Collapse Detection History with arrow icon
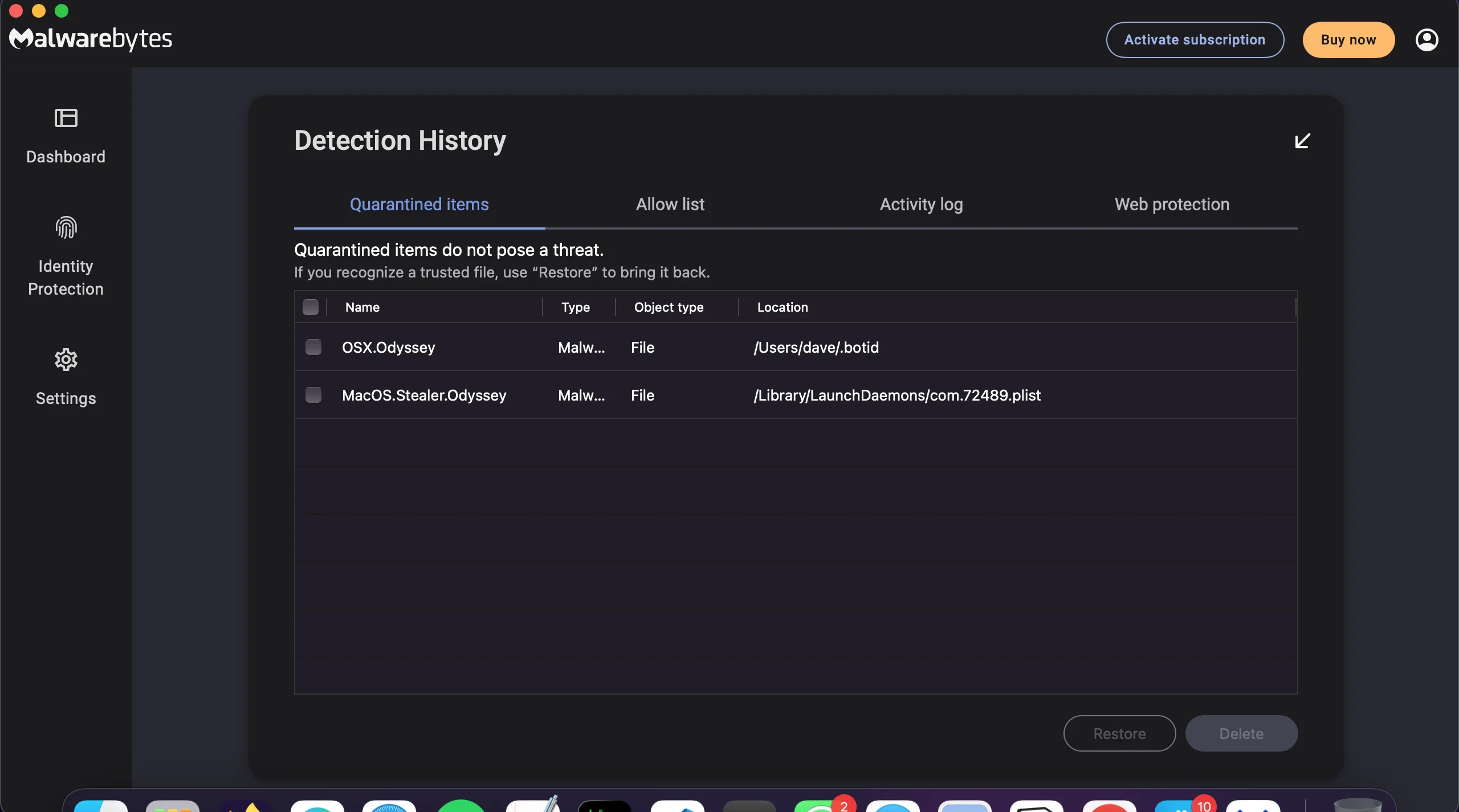The image size is (1459, 812). click(x=1302, y=141)
